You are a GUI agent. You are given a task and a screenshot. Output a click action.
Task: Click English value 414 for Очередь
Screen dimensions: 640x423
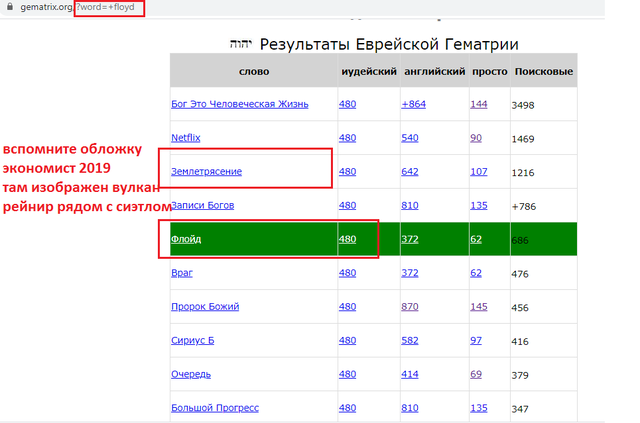(410, 374)
